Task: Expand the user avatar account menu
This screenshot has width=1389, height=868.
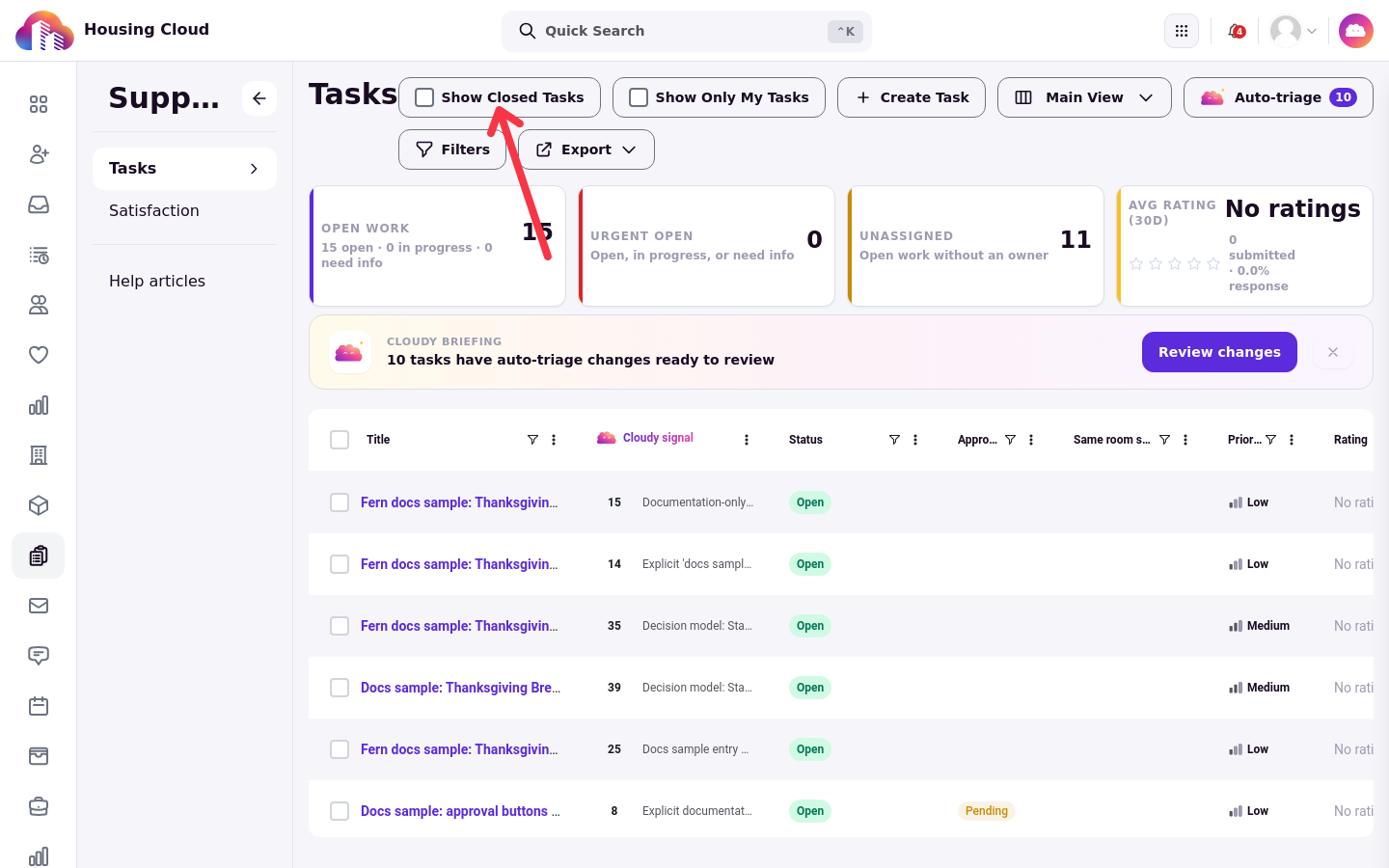Action: point(1294,31)
